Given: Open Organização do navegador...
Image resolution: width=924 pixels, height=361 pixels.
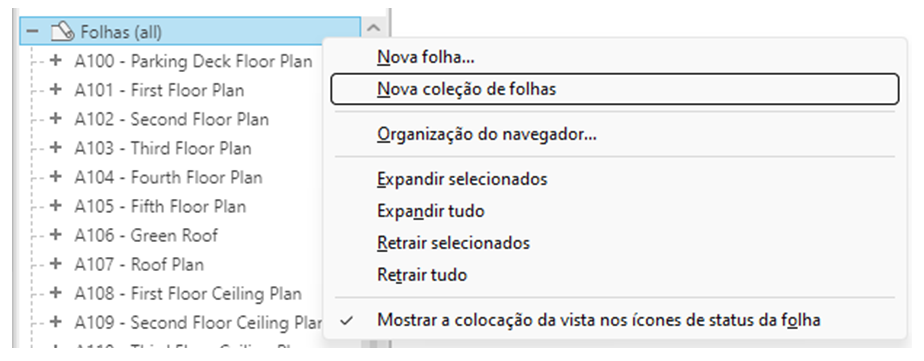Looking at the screenshot, I should (x=487, y=134).
